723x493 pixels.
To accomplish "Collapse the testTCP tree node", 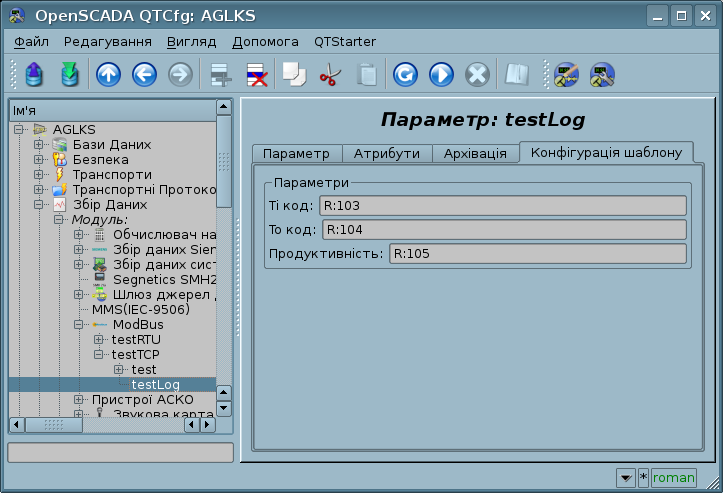I will (99, 354).
